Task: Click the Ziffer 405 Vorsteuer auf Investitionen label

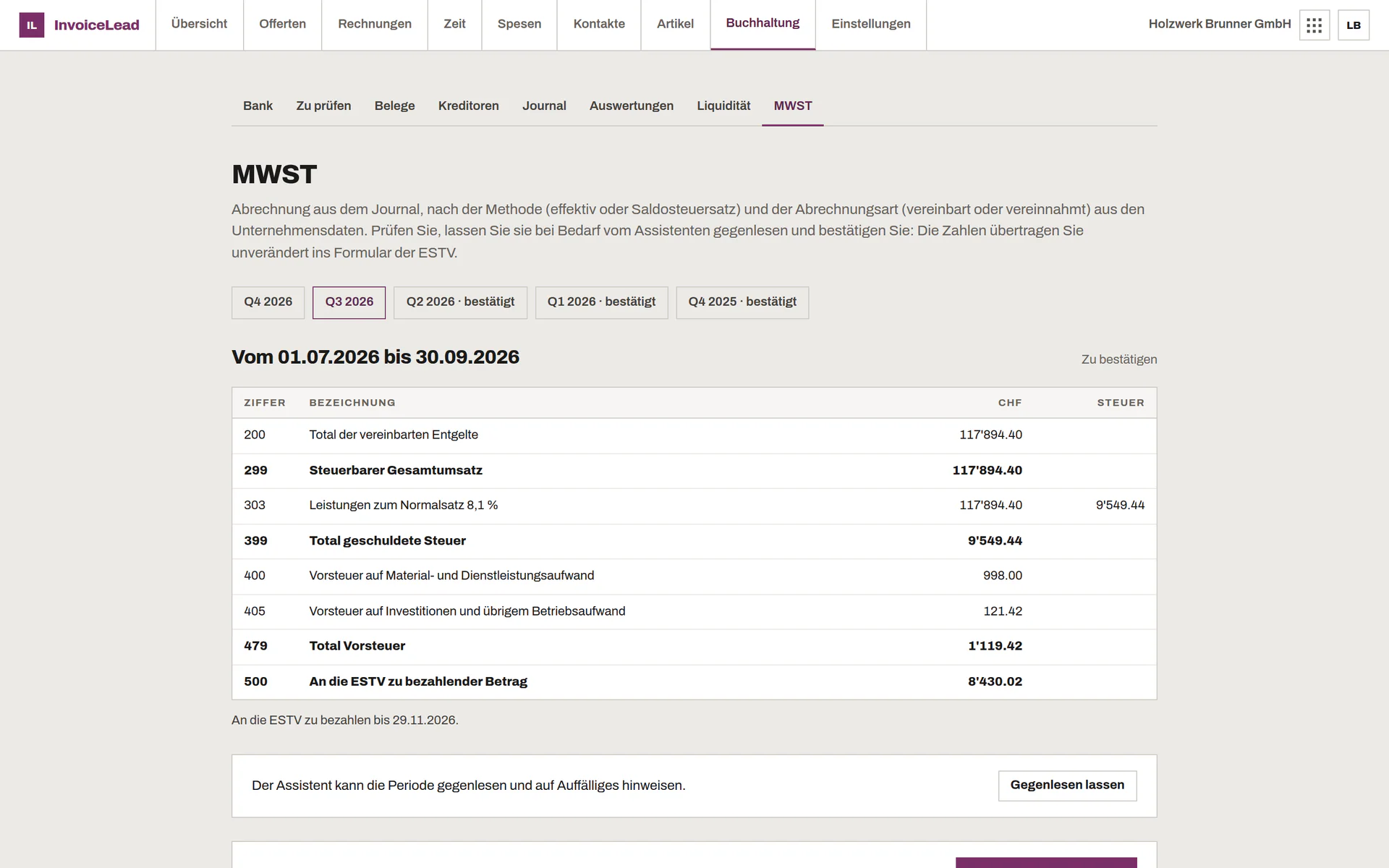Action: click(467, 611)
